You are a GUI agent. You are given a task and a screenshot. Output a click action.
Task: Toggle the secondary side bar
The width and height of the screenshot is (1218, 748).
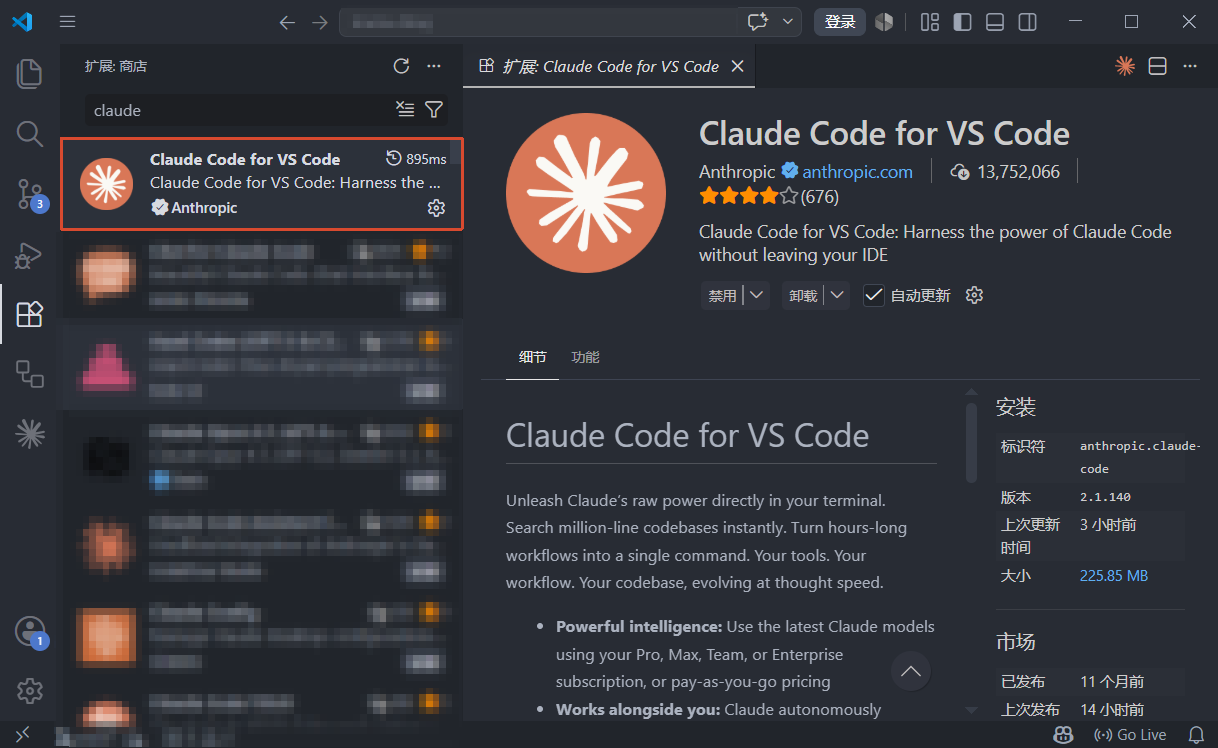1027,21
